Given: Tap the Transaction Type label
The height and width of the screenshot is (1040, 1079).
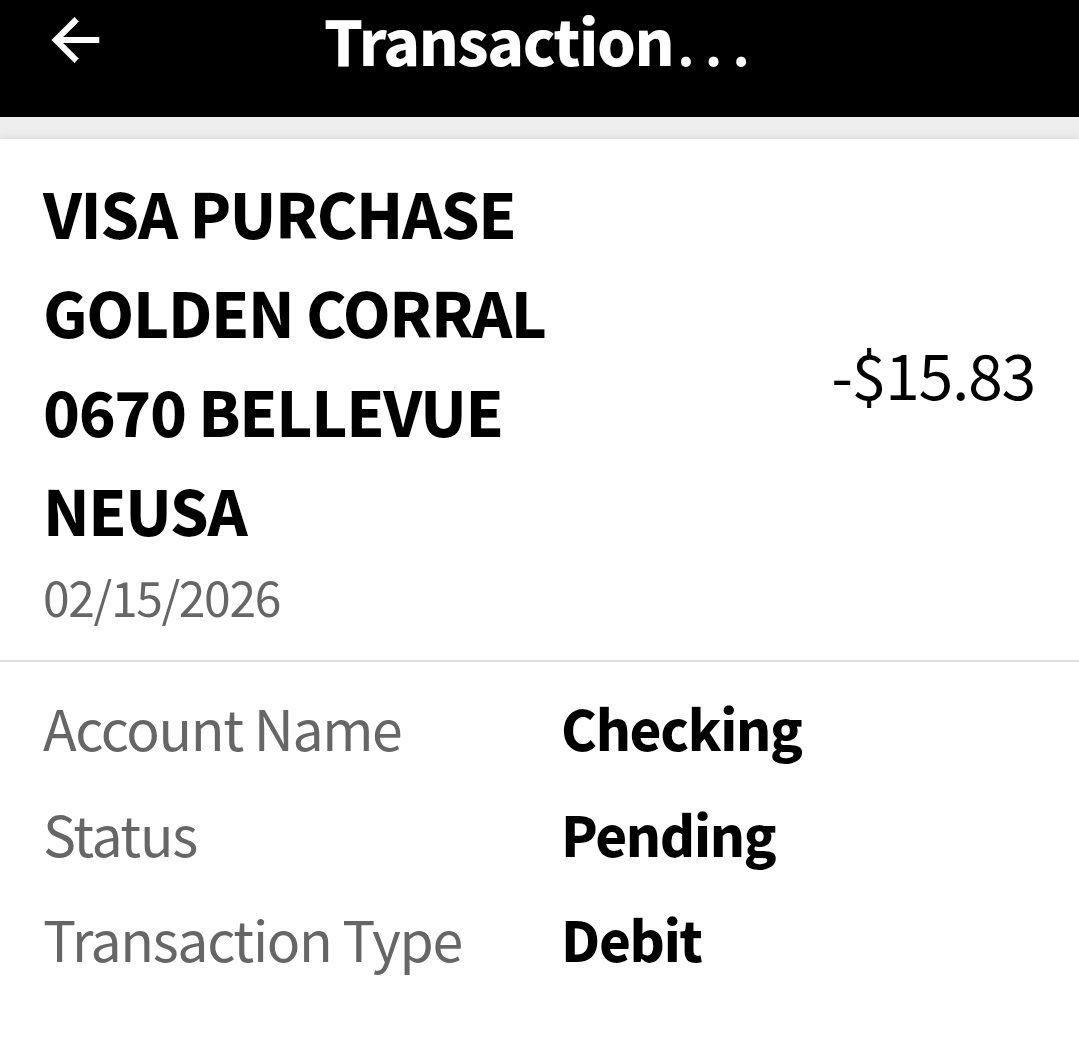Looking at the screenshot, I should (253, 942).
